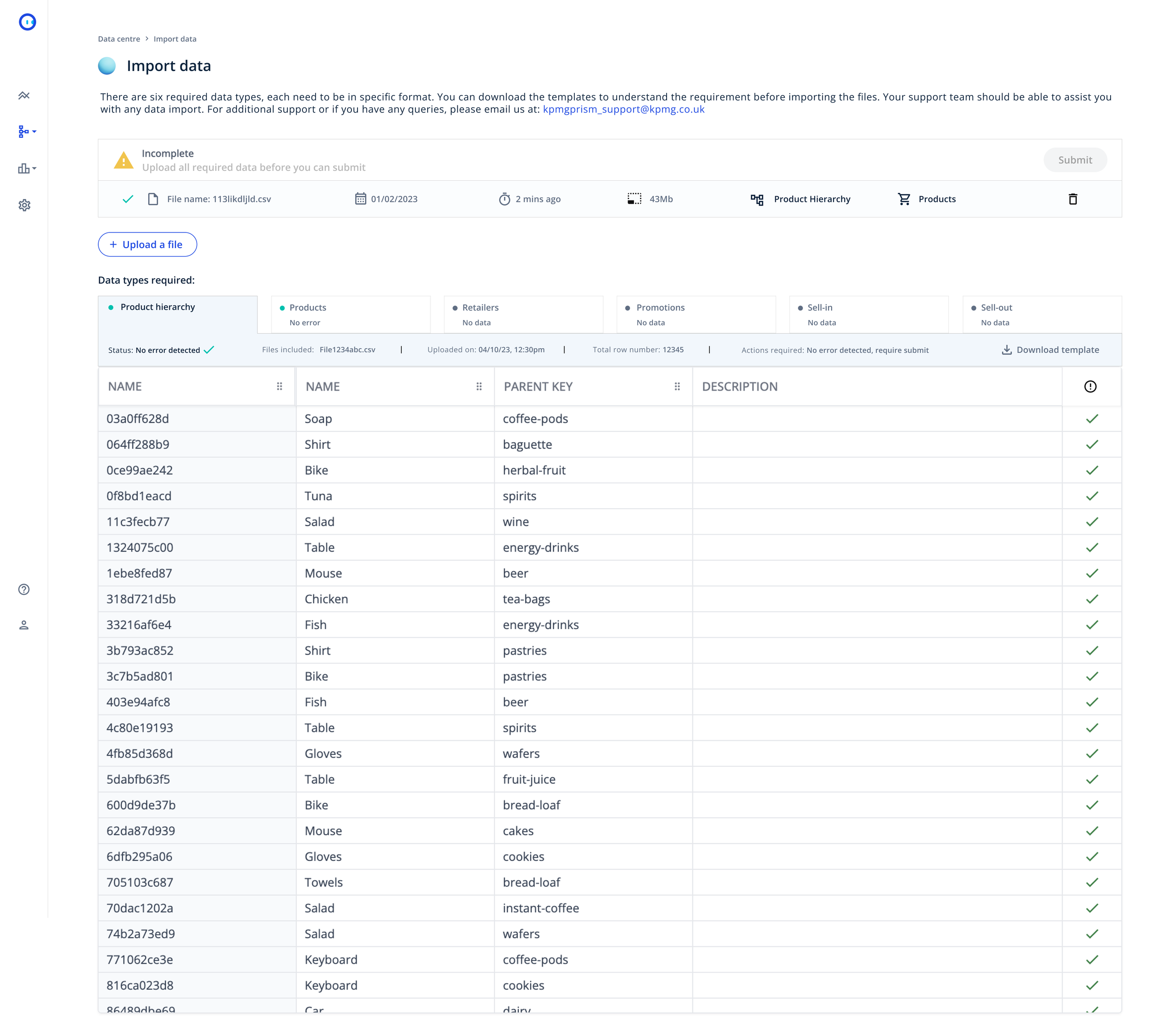This screenshot has height=1017, width=1176.
Task: Switch to the Retailers data type tab
Action: (x=522, y=314)
